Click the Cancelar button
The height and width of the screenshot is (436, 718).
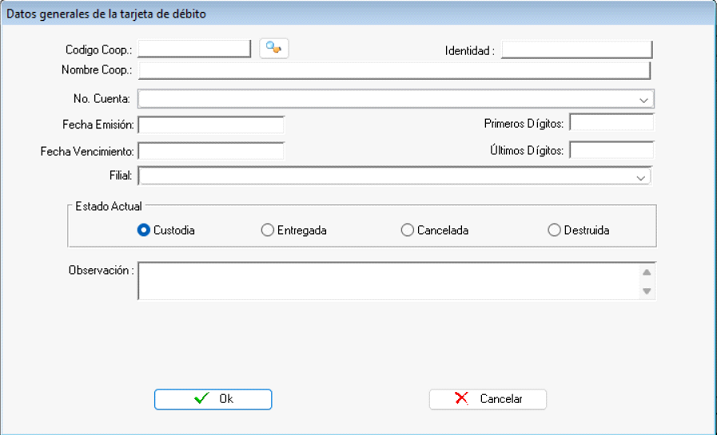click(488, 398)
